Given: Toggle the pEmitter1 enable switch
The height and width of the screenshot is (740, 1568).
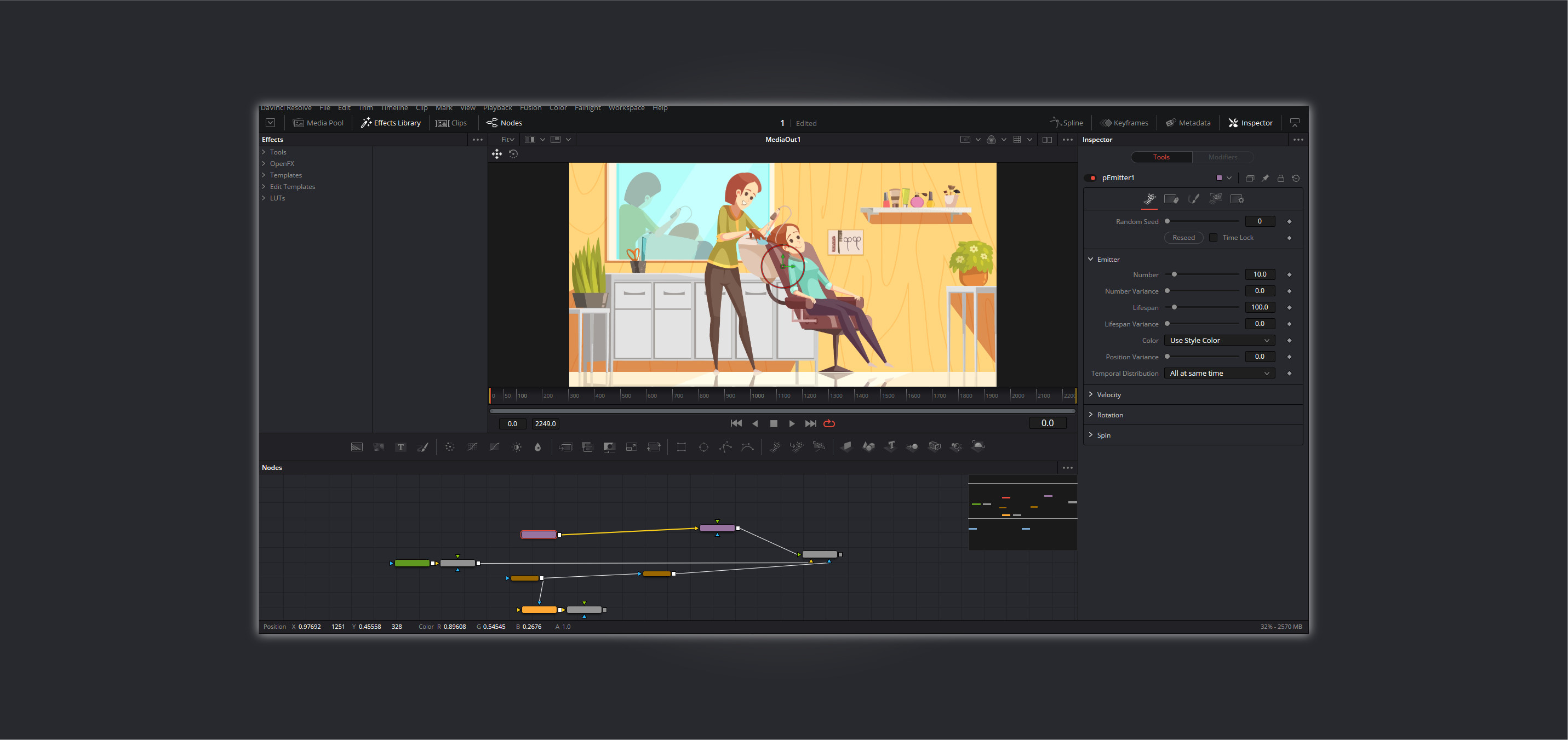Looking at the screenshot, I should click(1092, 179).
